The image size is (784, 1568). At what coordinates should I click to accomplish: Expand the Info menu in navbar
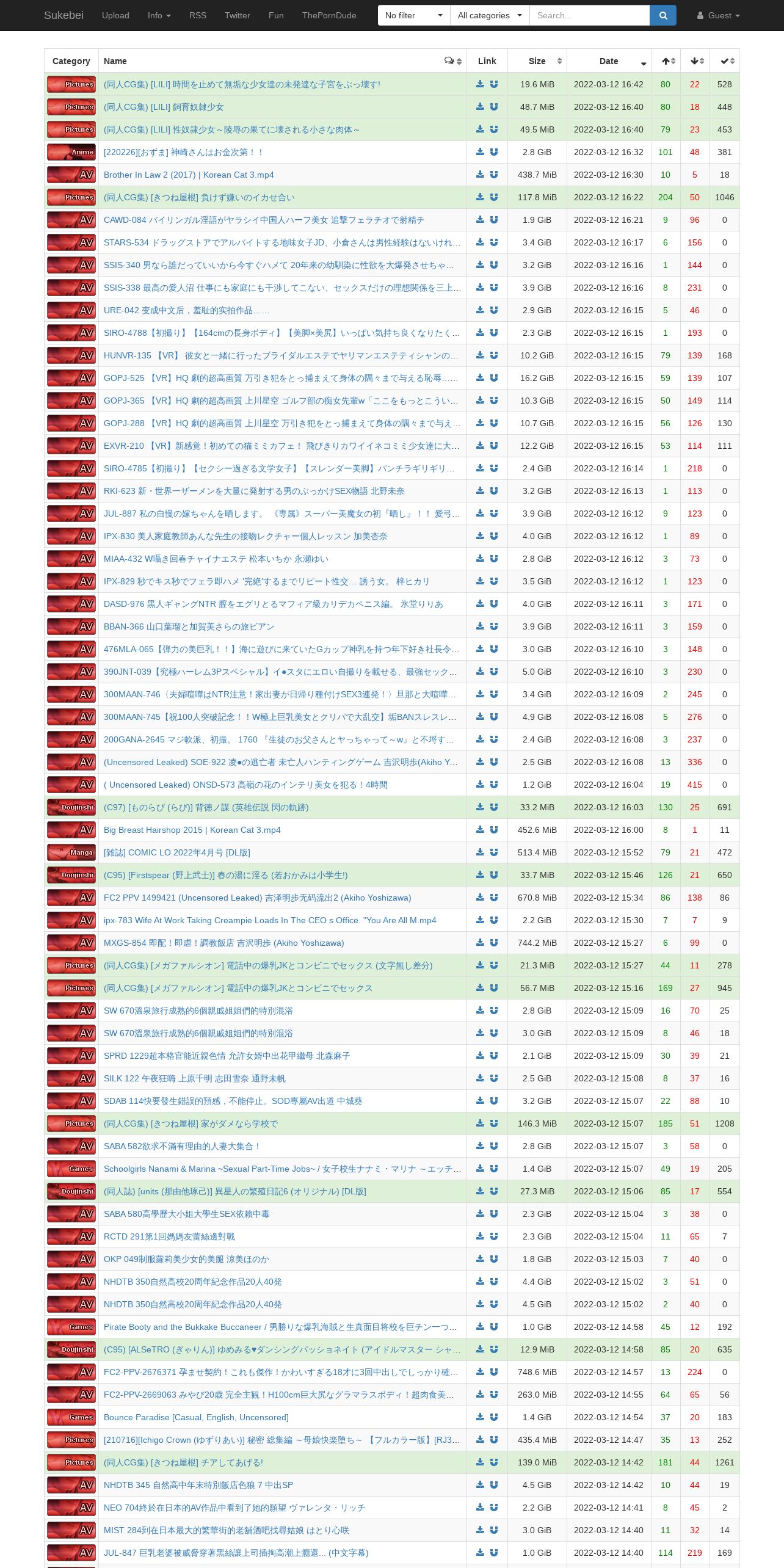point(159,15)
